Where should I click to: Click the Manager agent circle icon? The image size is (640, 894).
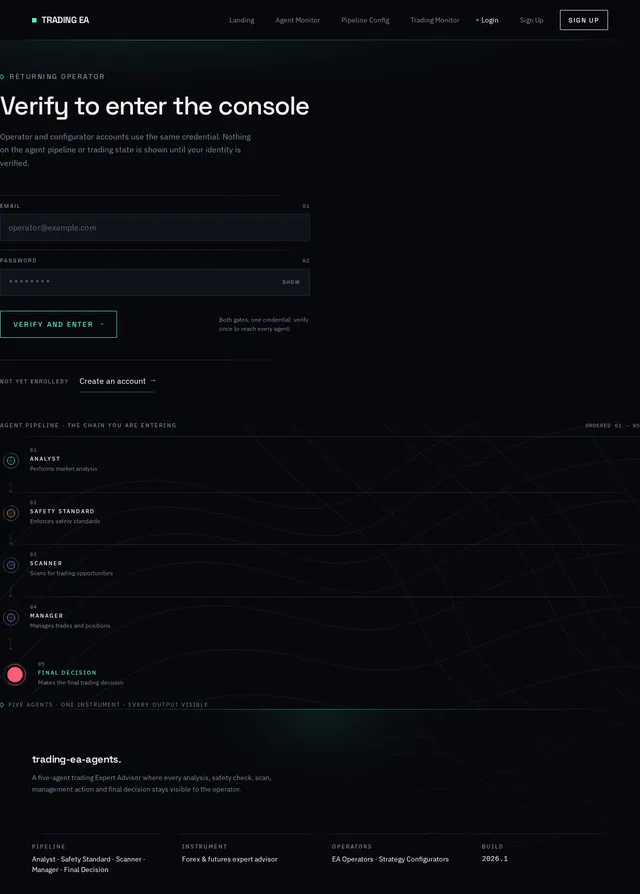(11, 617)
